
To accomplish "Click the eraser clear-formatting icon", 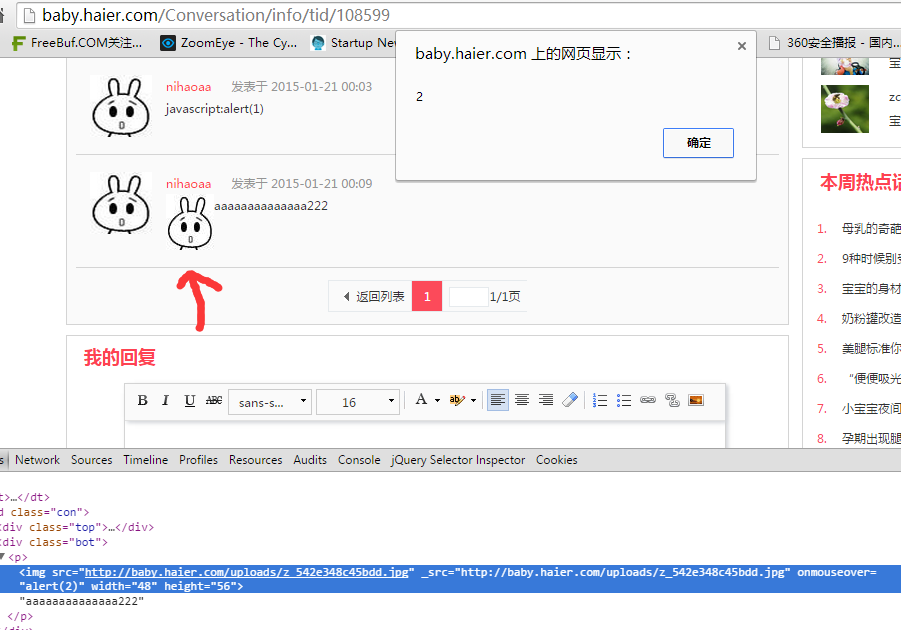I will click(569, 400).
